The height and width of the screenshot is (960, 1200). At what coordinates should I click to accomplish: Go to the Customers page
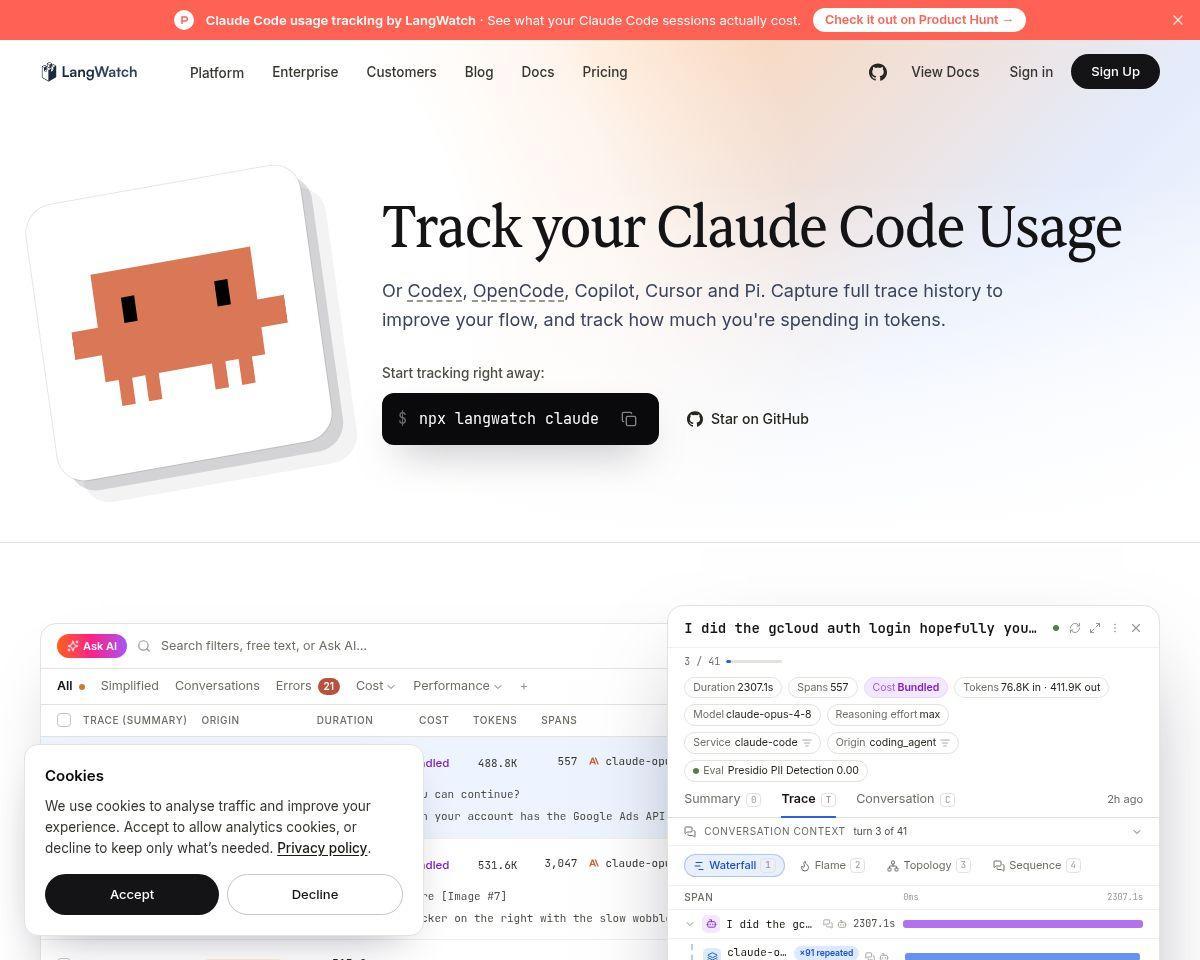pos(401,72)
